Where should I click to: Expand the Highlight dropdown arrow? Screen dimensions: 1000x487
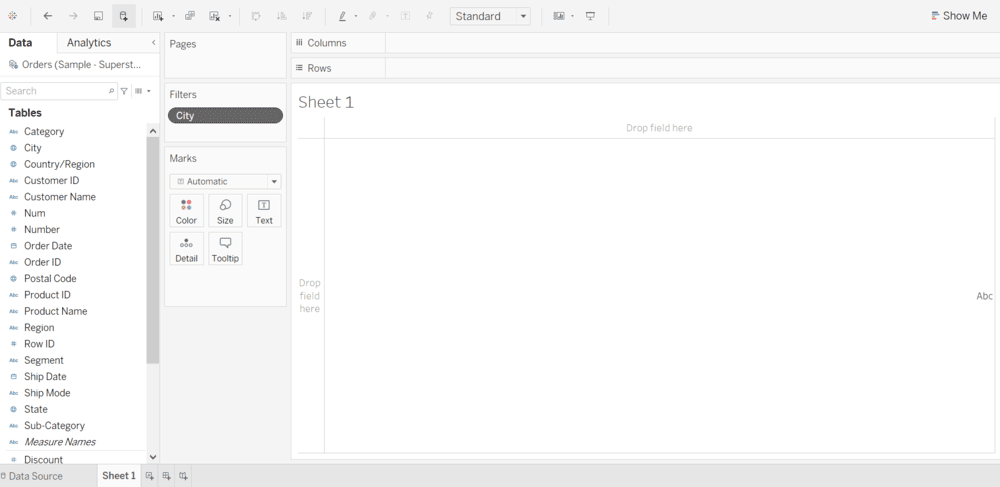355,16
